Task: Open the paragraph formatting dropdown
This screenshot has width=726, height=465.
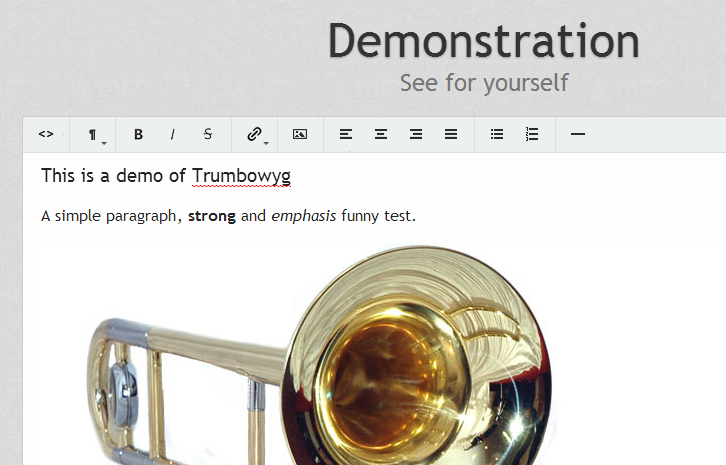Action: click(x=94, y=134)
